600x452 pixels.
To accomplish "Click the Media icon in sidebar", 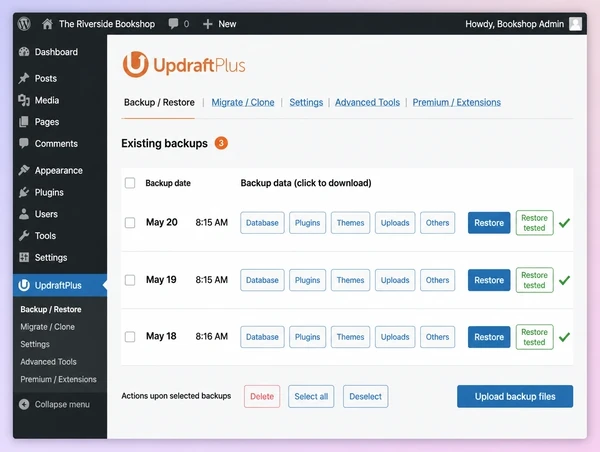I will (24, 100).
